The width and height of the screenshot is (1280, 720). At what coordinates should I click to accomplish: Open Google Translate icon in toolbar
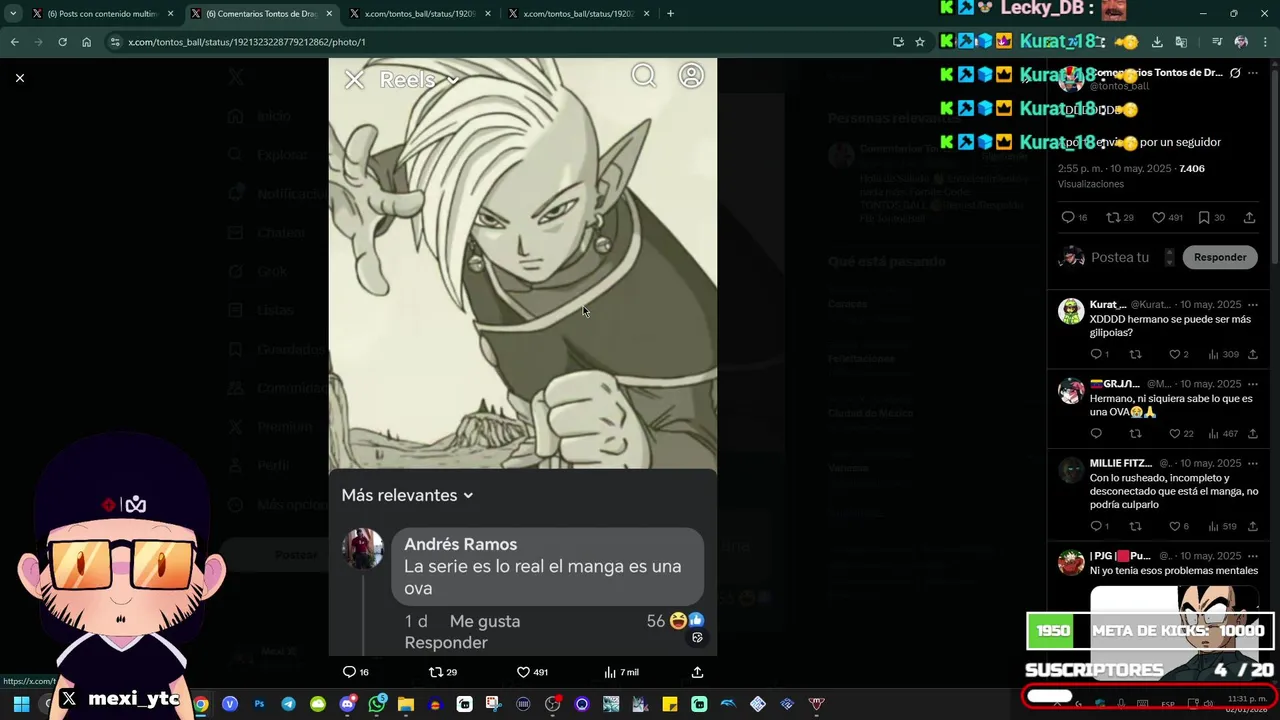[x=1181, y=42]
